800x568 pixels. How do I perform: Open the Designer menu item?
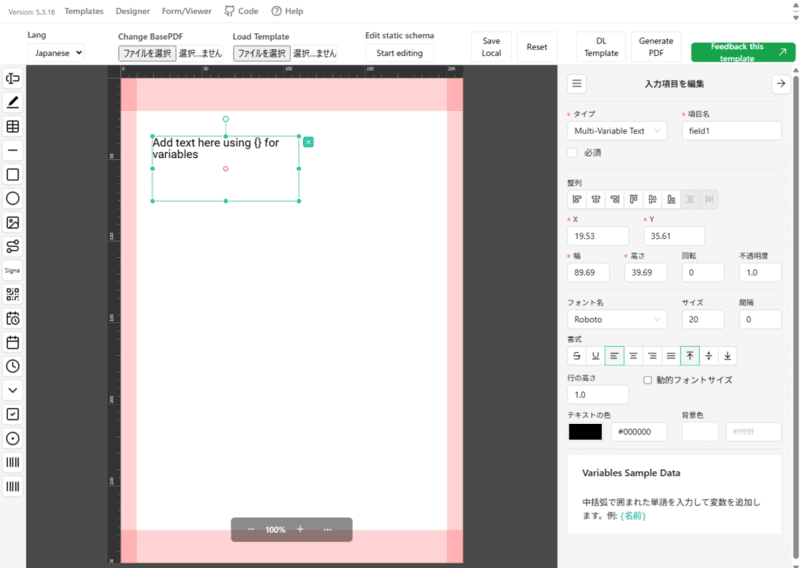[x=133, y=11]
